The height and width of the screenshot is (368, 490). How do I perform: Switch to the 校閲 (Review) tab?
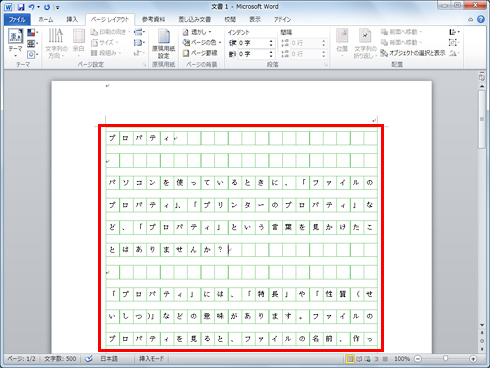(230, 20)
